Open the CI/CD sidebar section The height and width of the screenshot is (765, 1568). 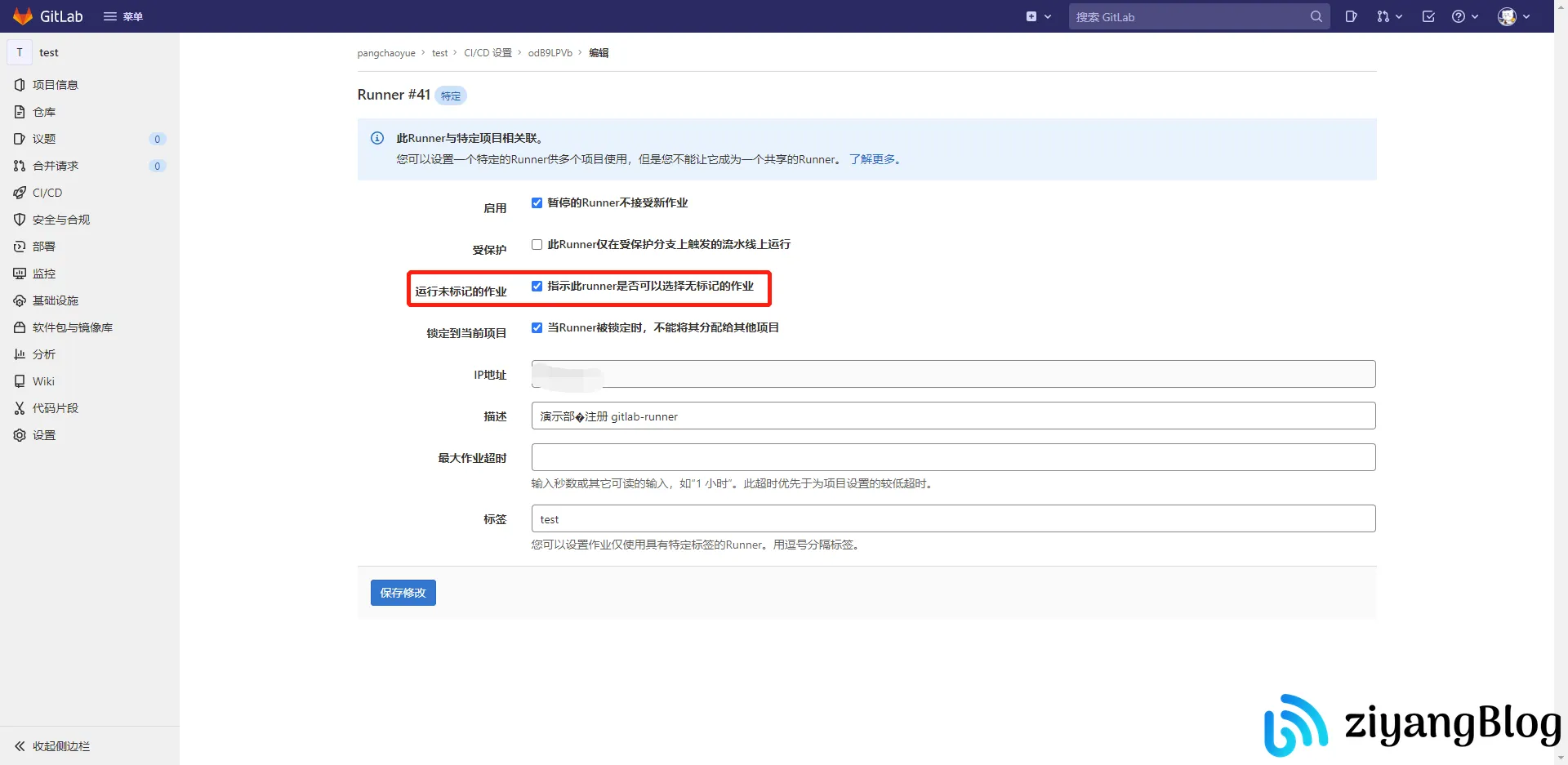[x=48, y=193]
